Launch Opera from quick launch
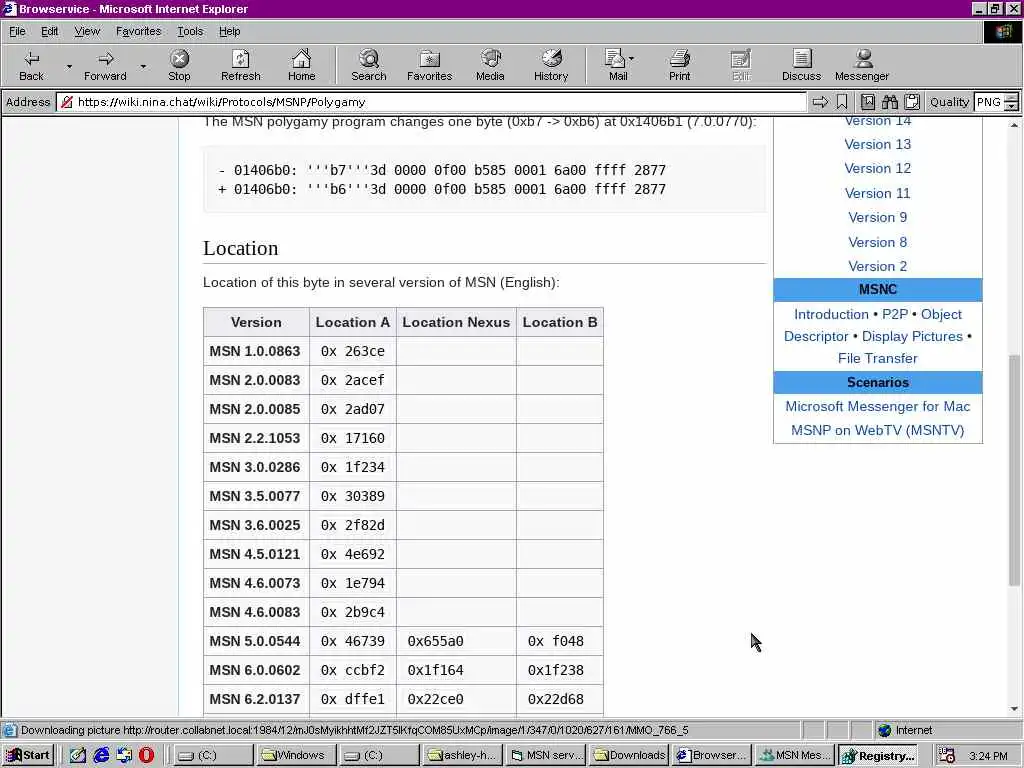 pyautogui.click(x=146, y=755)
